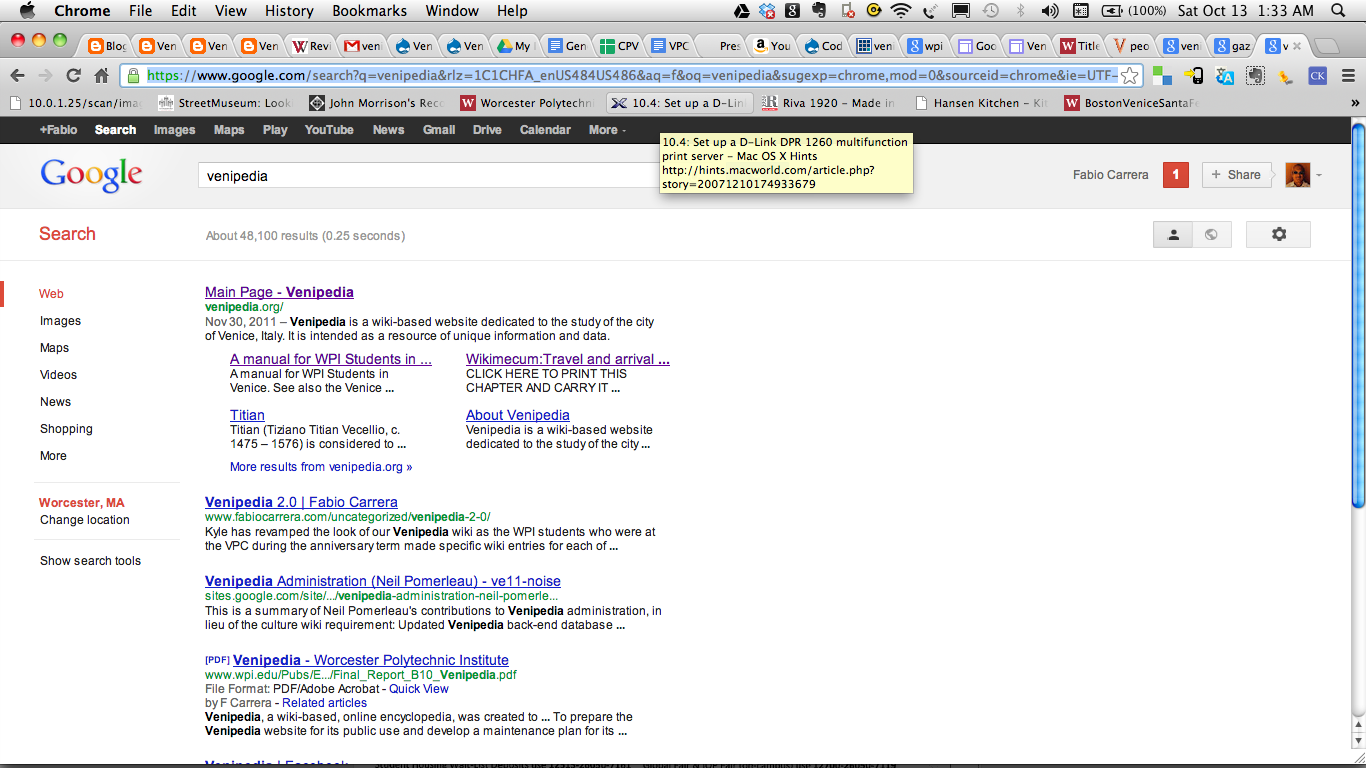The height and width of the screenshot is (768, 1366).
Task: Click the CK extension icon in toolbar
Action: (1318, 75)
